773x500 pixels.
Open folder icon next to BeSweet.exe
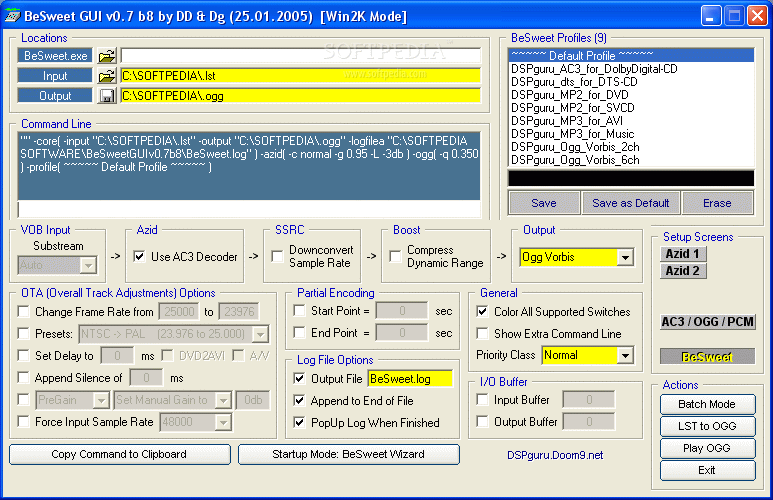tap(106, 56)
